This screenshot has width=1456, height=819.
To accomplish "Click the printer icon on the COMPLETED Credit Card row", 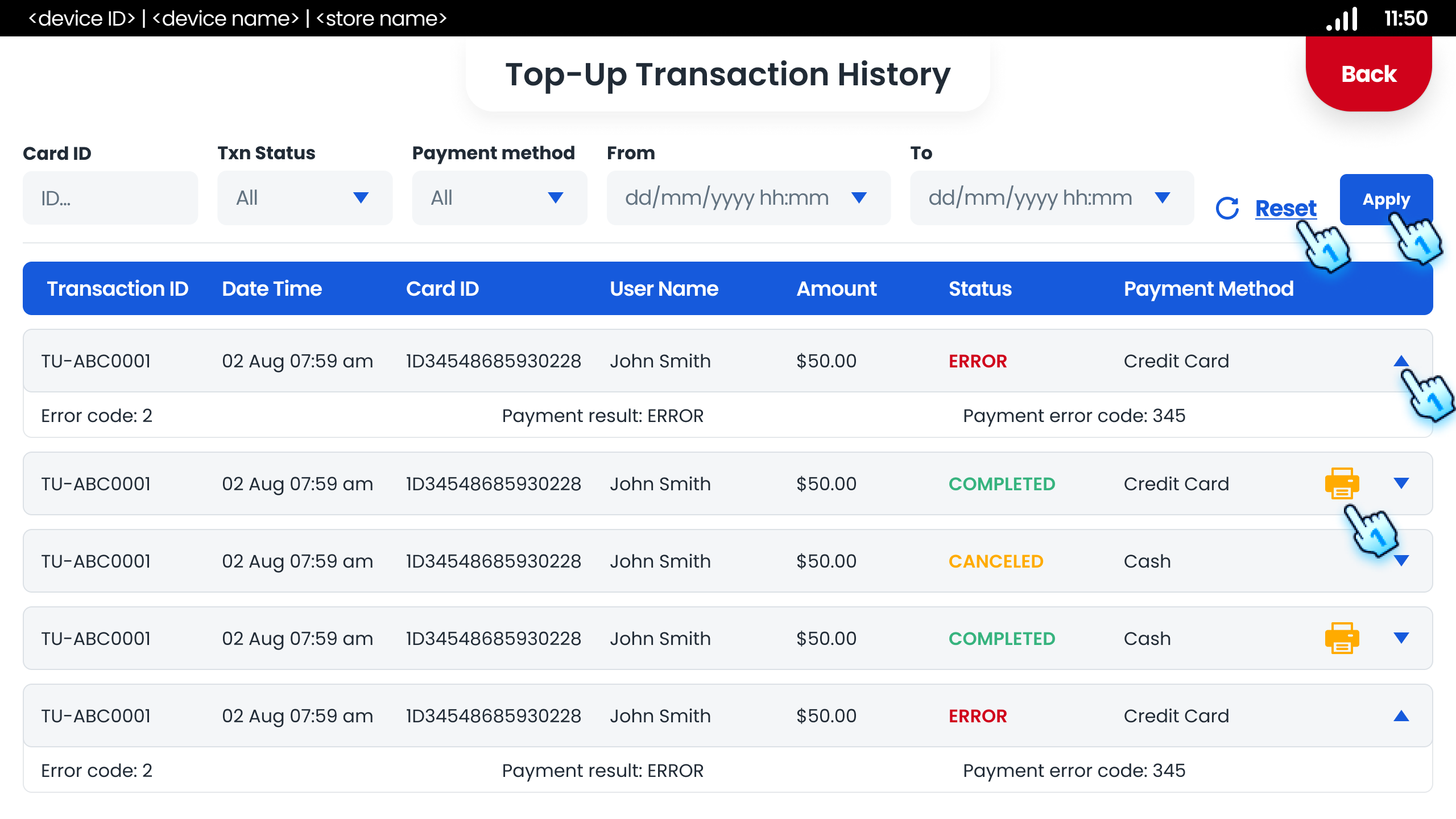I will 1342,483.
